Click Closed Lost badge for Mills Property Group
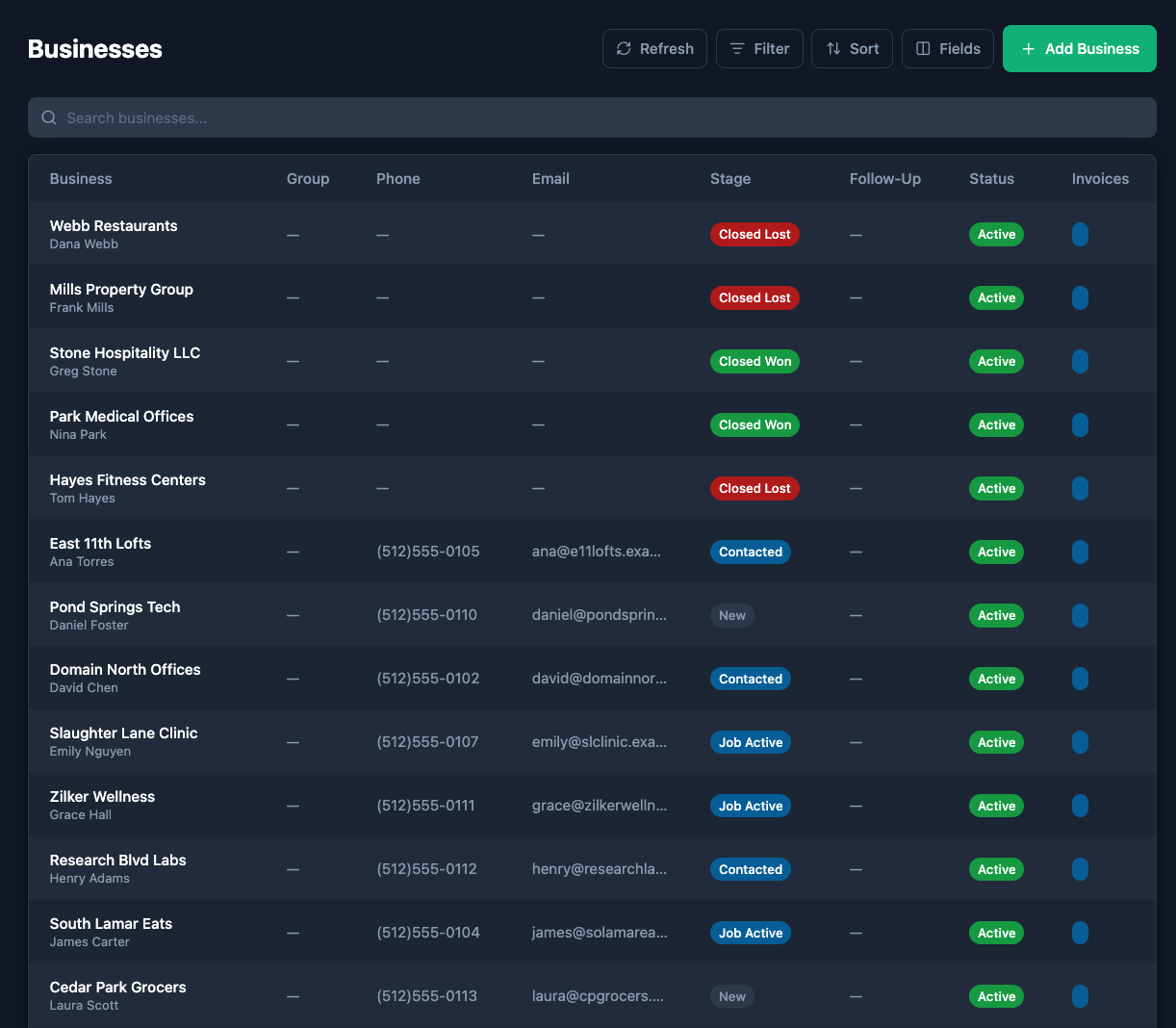Image resolution: width=1176 pixels, height=1028 pixels. [754, 297]
